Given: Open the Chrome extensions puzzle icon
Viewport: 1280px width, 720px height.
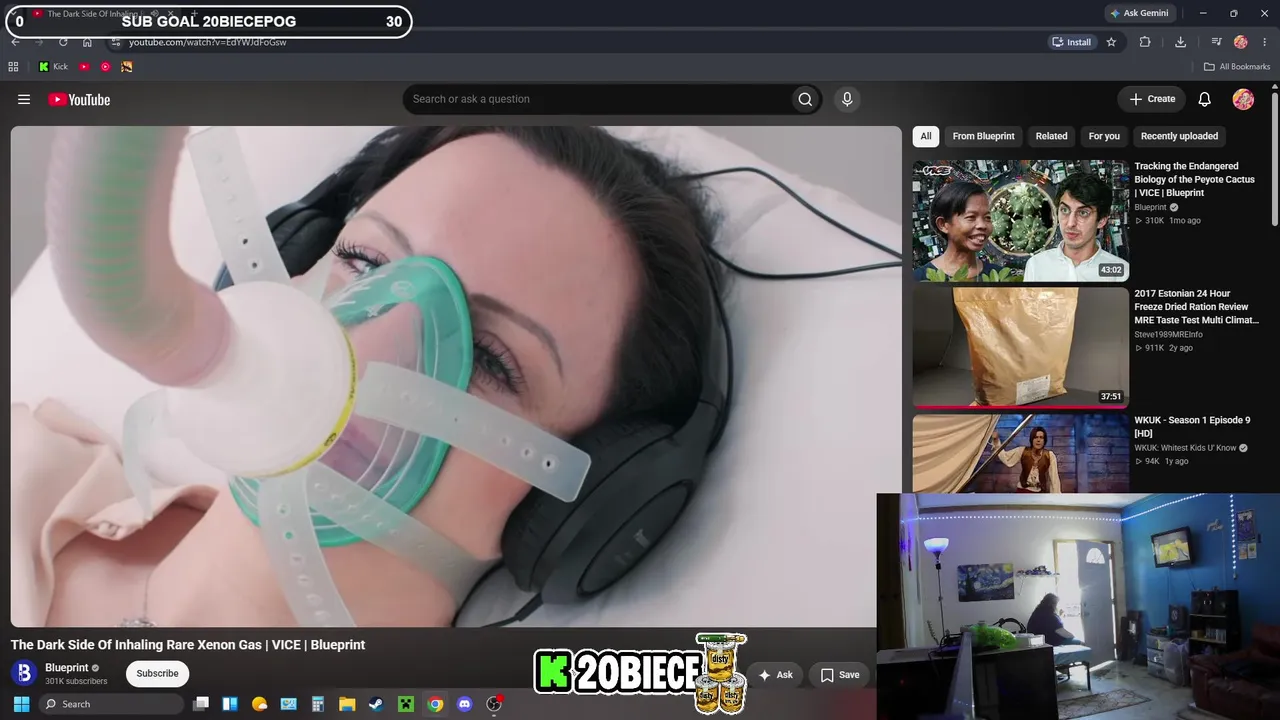Looking at the screenshot, I should tap(1145, 42).
